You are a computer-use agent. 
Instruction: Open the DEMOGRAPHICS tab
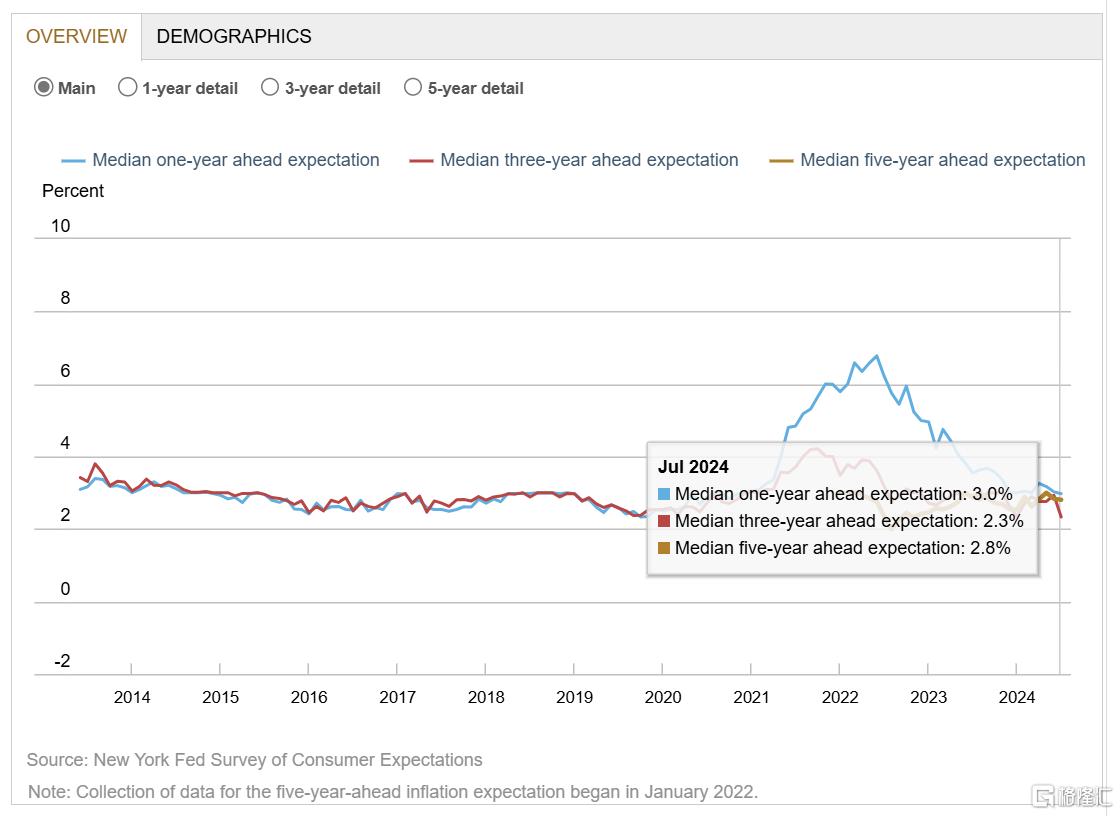click(234, 37)
